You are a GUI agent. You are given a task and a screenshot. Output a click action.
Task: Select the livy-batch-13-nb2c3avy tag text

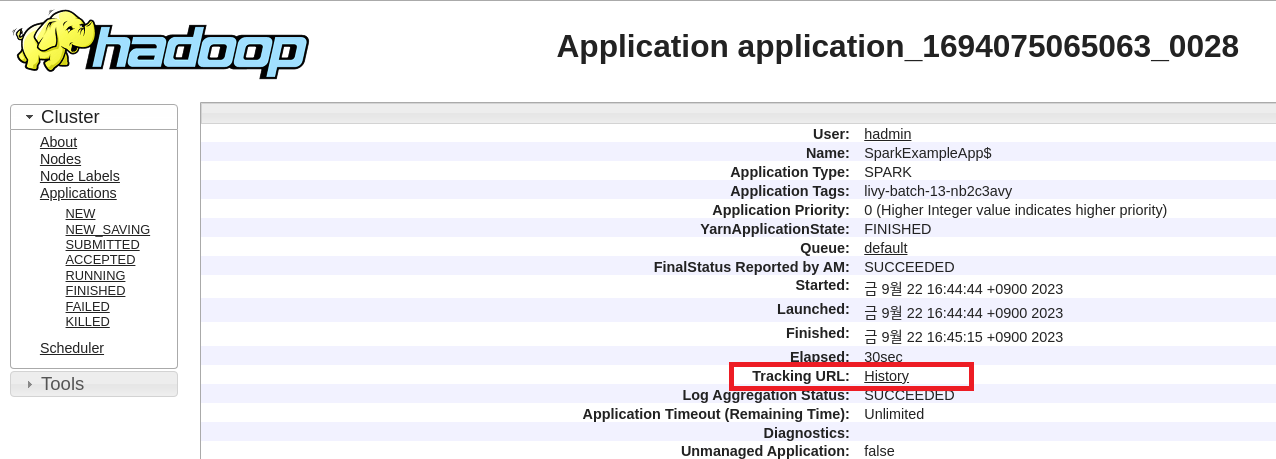[938, 191]
